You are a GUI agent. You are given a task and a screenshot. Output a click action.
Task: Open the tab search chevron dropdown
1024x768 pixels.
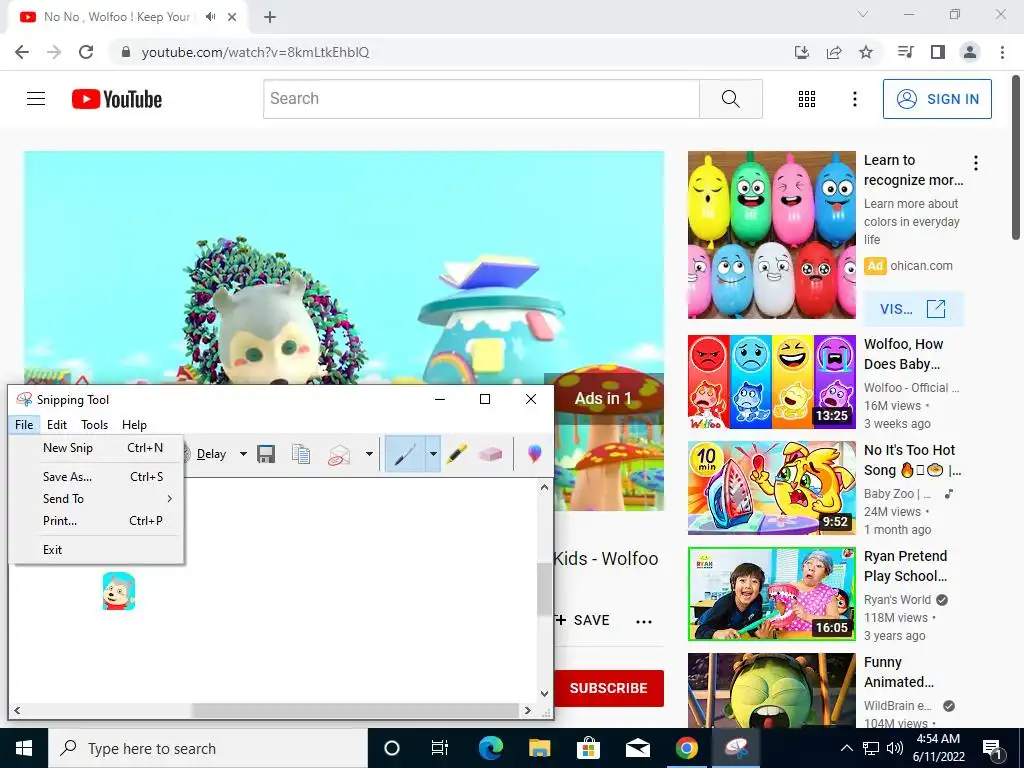click(863, 14)
